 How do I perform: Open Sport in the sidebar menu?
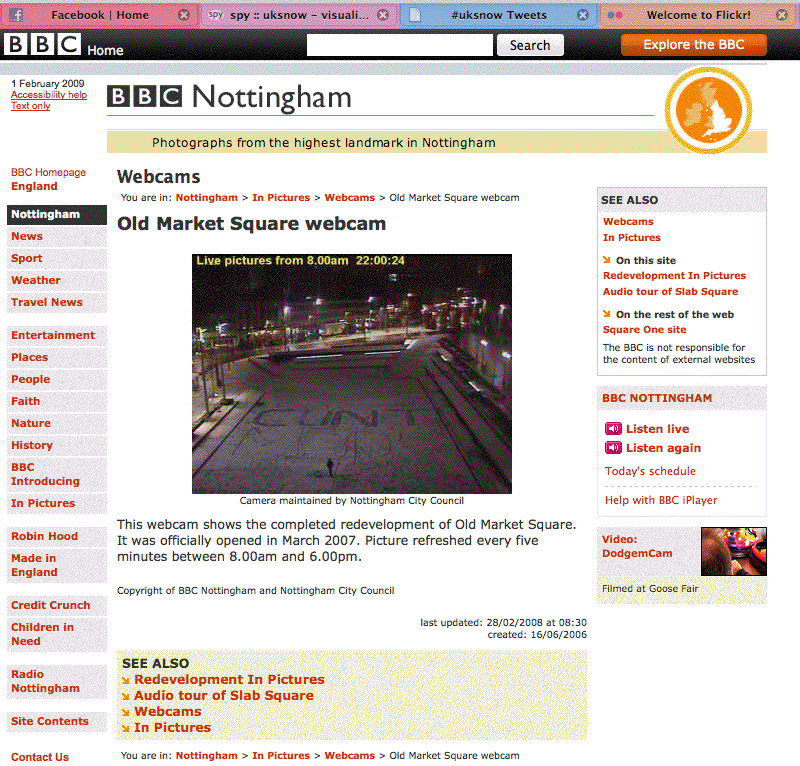(57, 258)
